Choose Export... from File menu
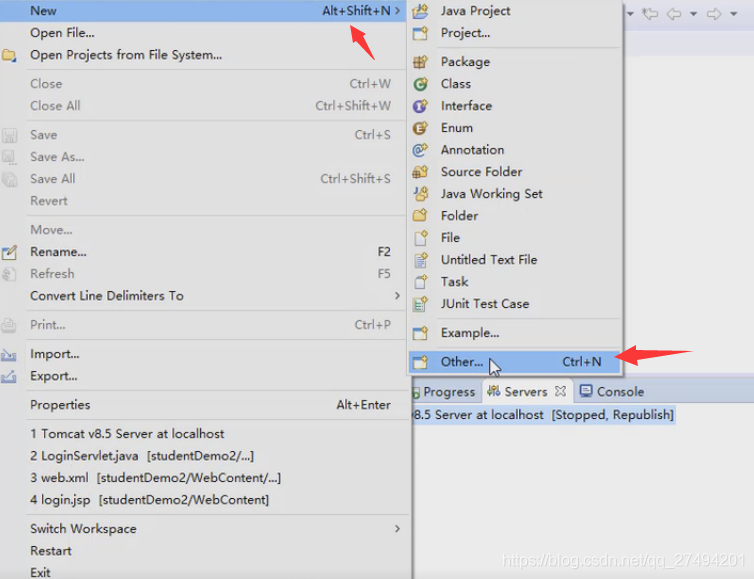Image resolution: width=754 pixels, height=579 pixels. coord(203,376)
